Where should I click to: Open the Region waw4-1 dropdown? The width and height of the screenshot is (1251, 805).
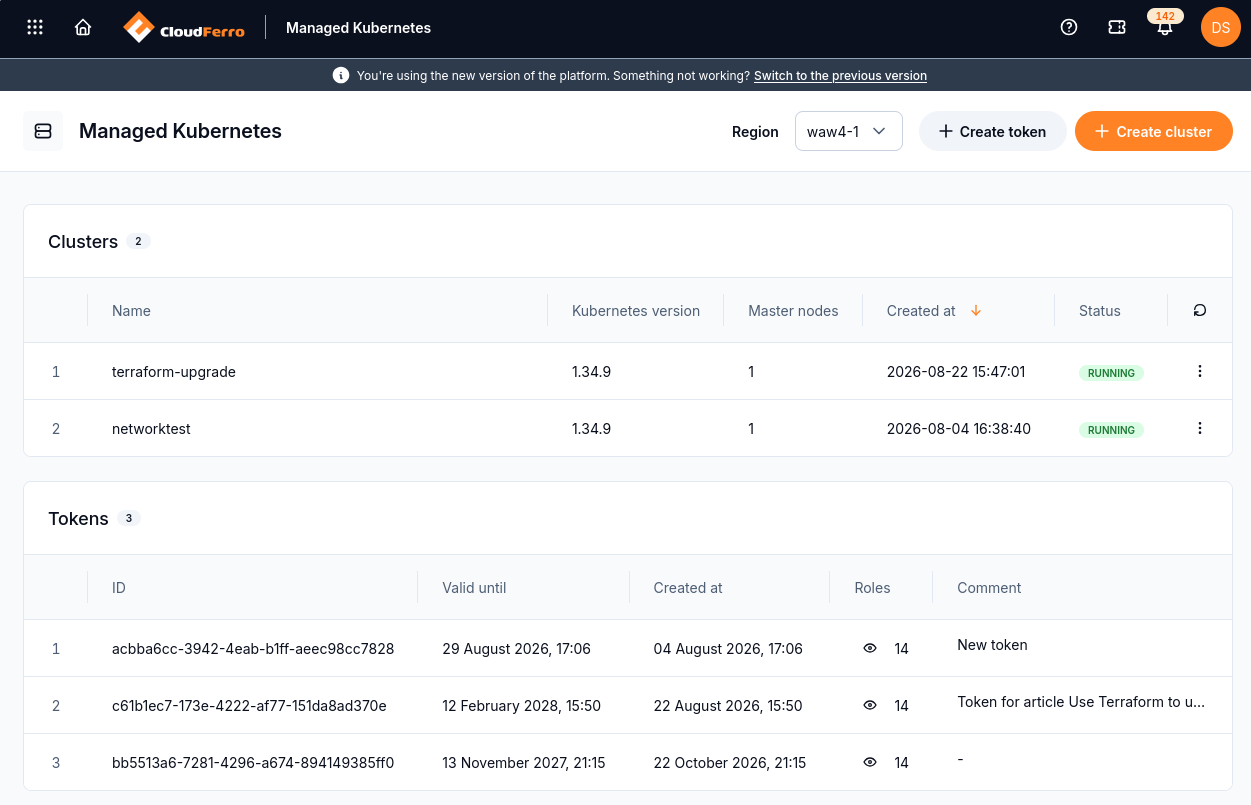pyautogui.click(x=849, y=131)
